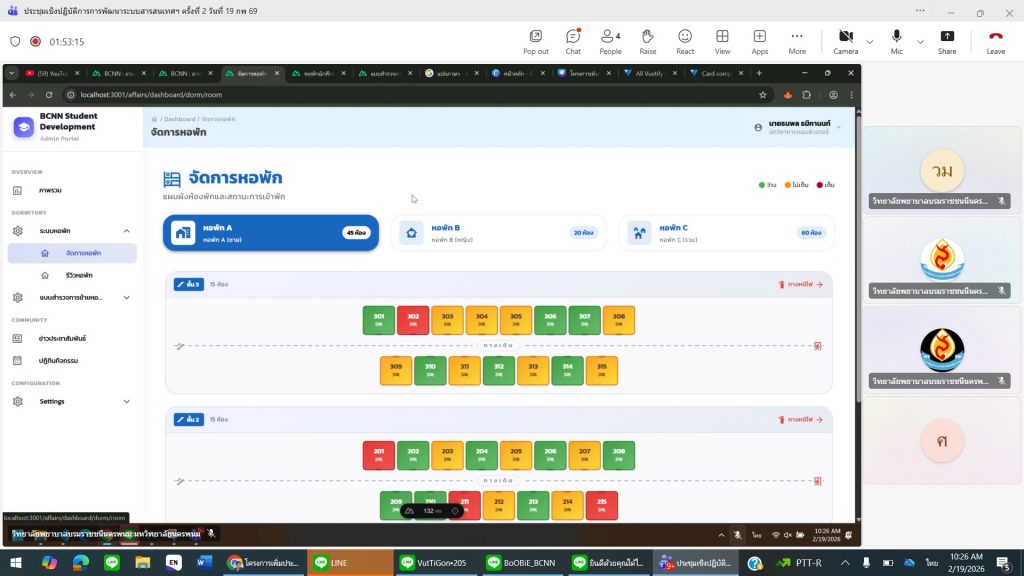Open More actions menu in Teams

797,41
